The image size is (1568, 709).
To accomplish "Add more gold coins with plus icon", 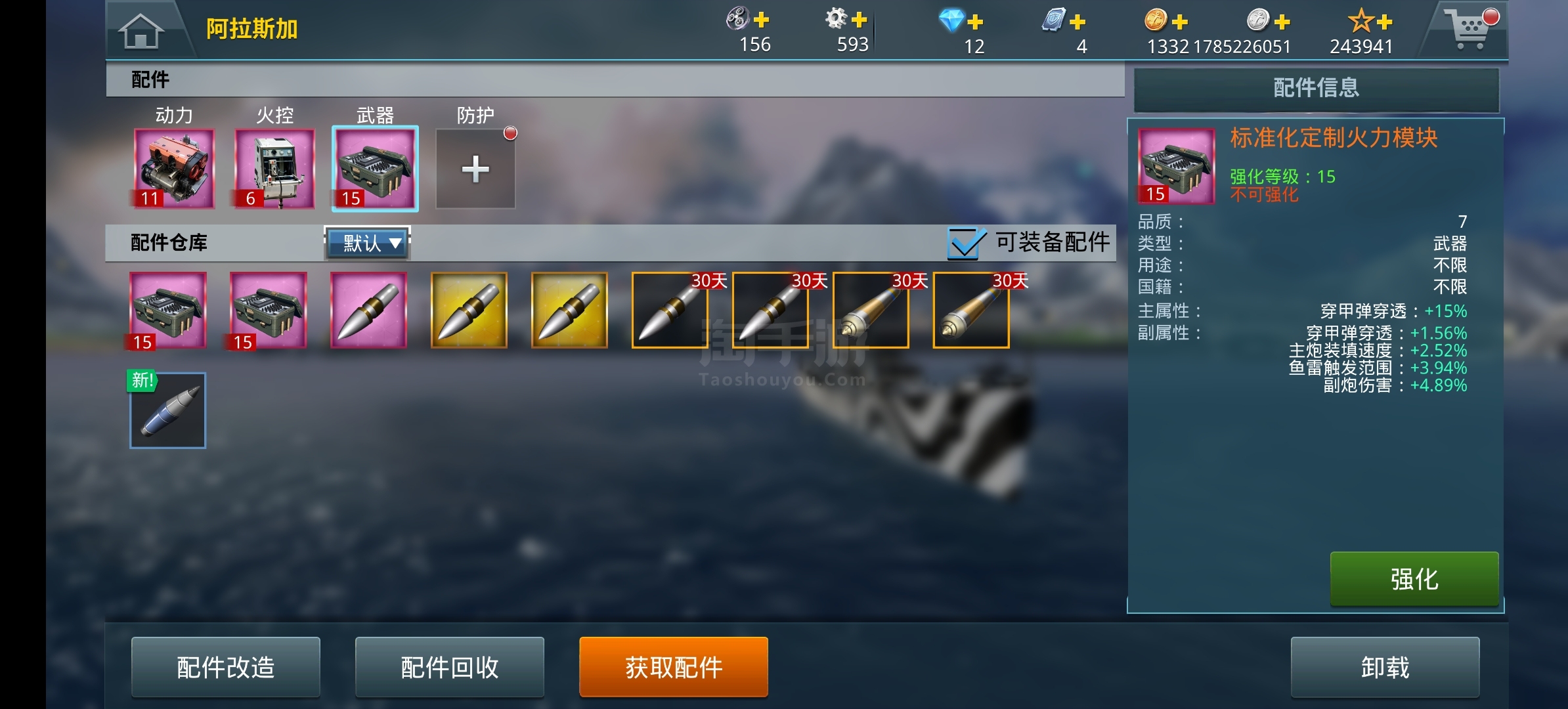I will click(1180, 22).
